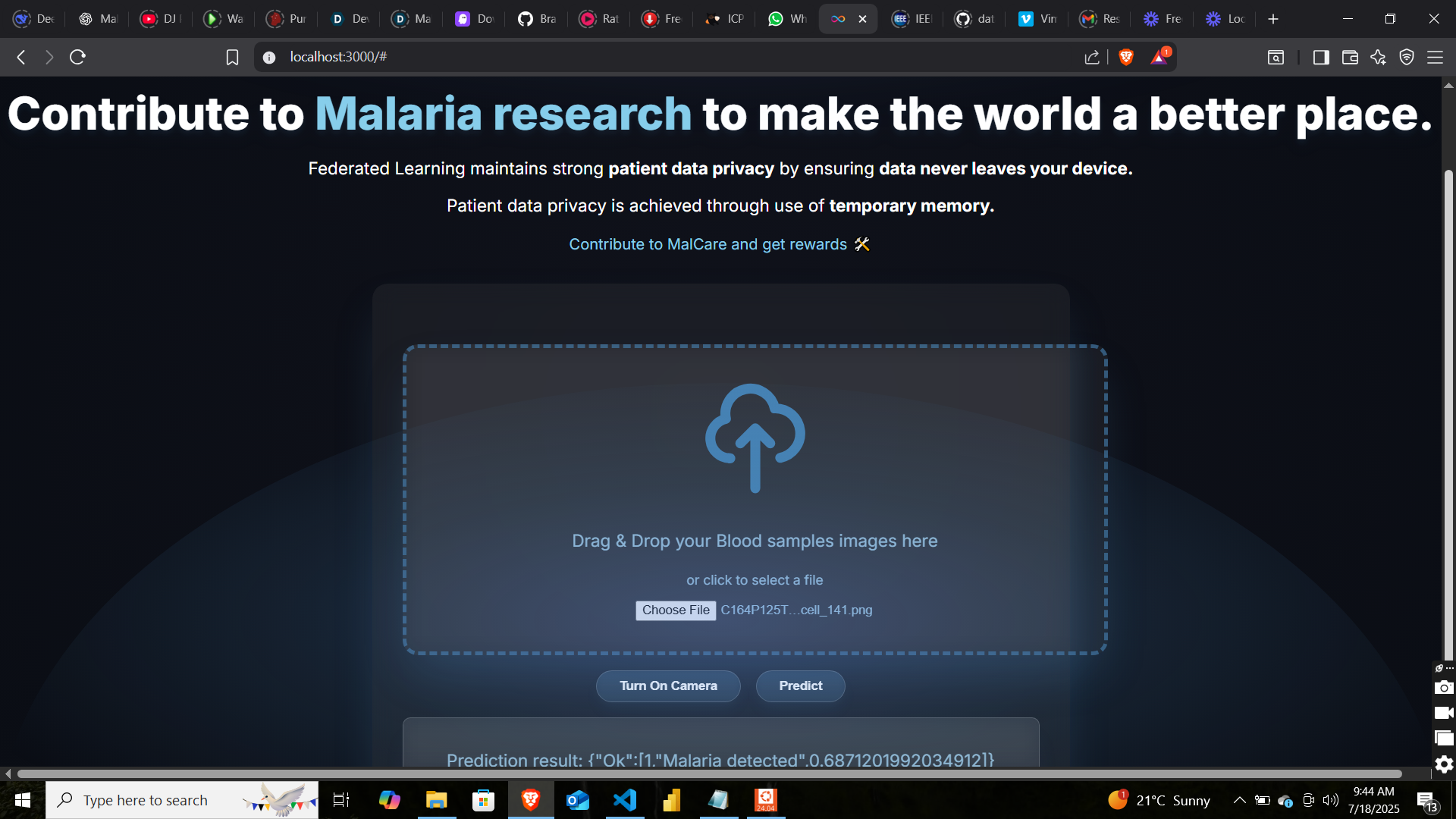This screenshot has width=1456, height=819.
Task: Click Choose File input button
Action: [x=675, y=610]
